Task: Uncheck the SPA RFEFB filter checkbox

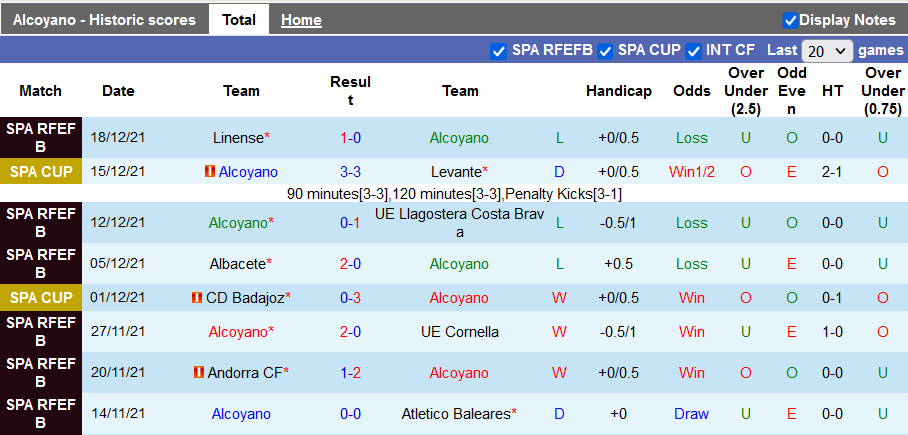Action: pos(498,51)
